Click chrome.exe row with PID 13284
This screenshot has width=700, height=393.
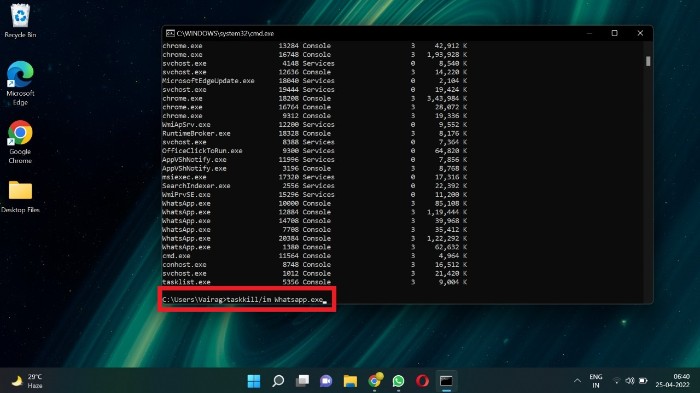pos(315,46)
